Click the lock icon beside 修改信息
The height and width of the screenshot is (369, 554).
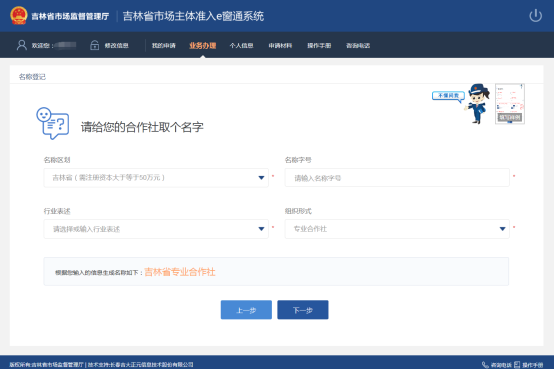94,45
